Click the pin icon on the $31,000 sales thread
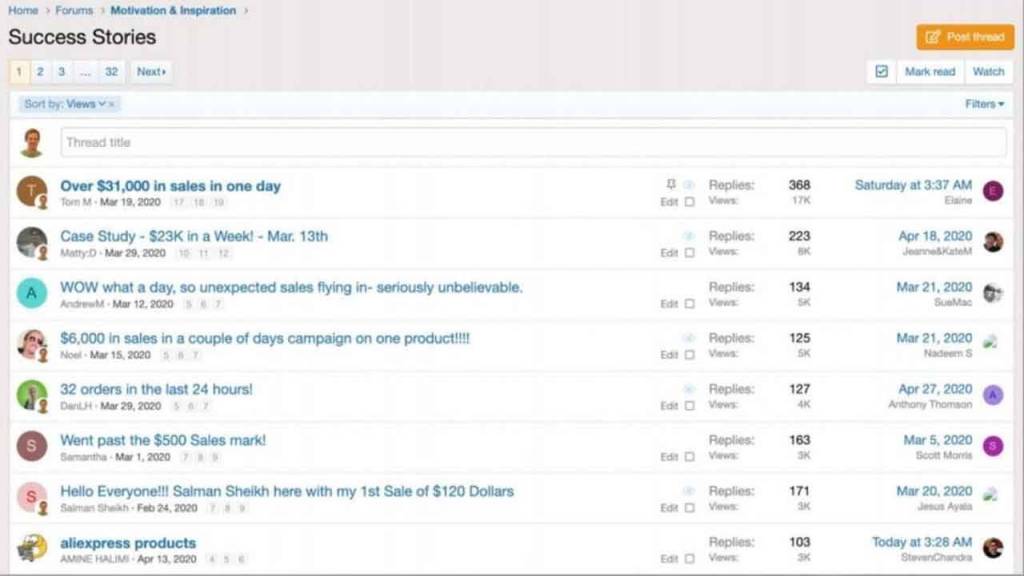1024x576 pixels. (x=671, y=185)
